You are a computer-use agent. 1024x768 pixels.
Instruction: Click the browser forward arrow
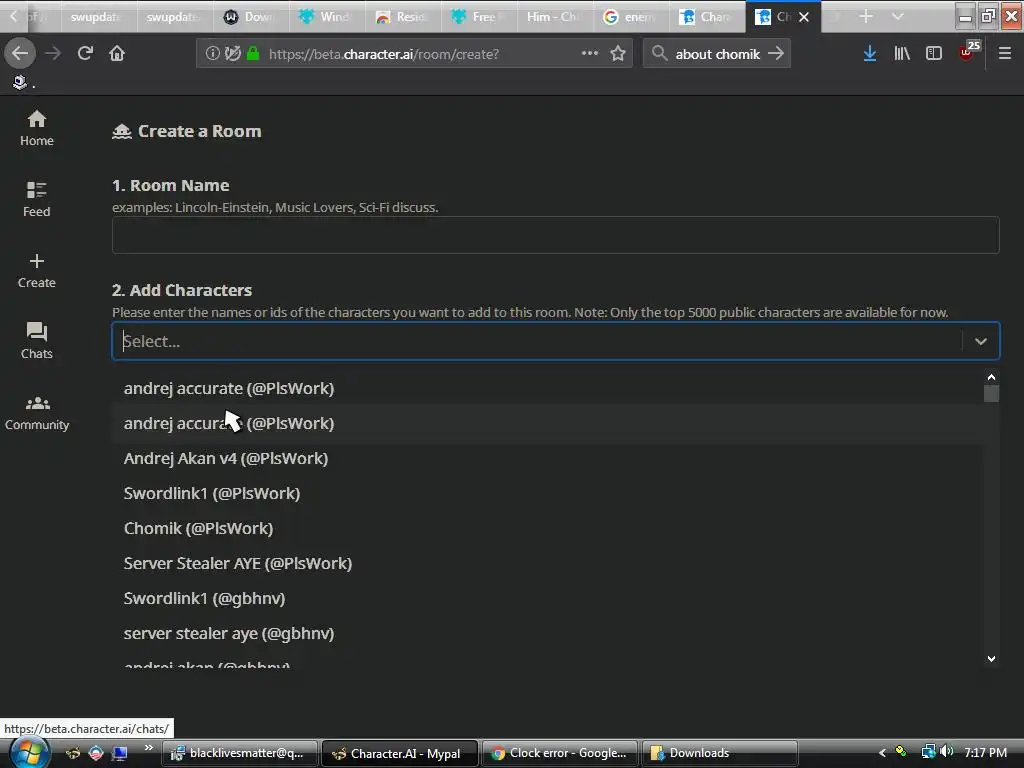click(x=53, y=54)
